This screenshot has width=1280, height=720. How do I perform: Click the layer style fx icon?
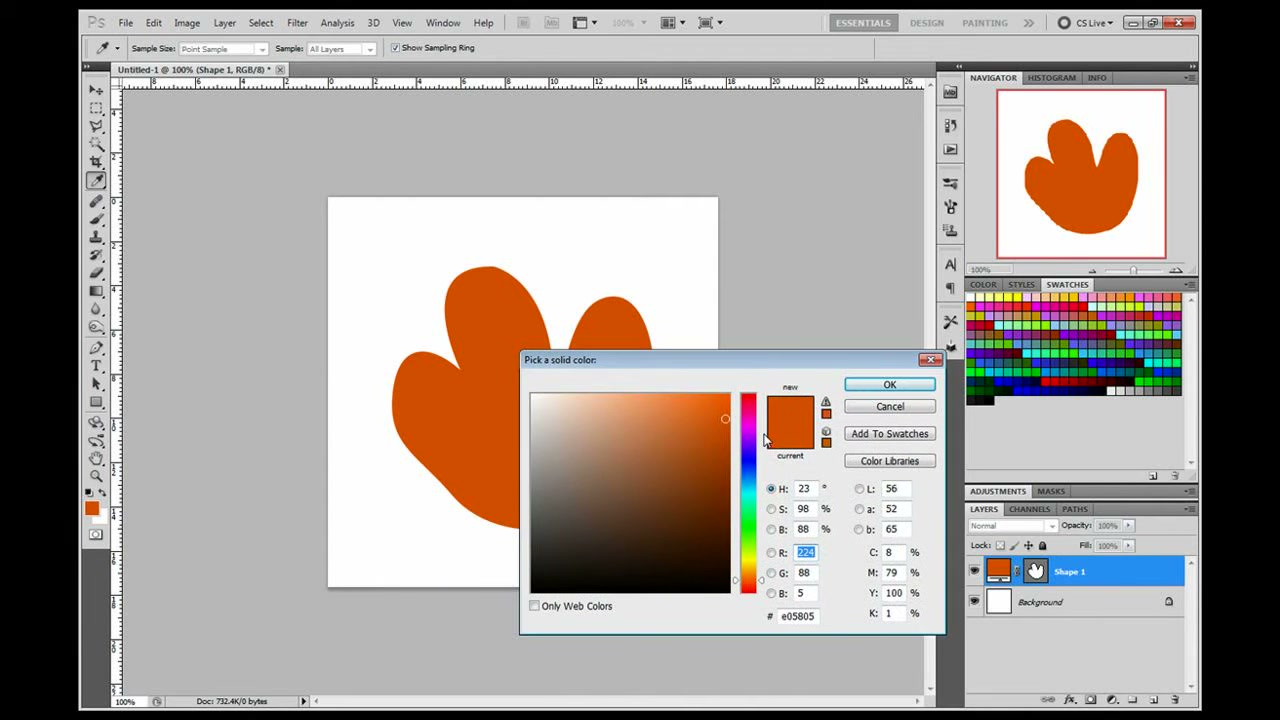click(1070, 700)
